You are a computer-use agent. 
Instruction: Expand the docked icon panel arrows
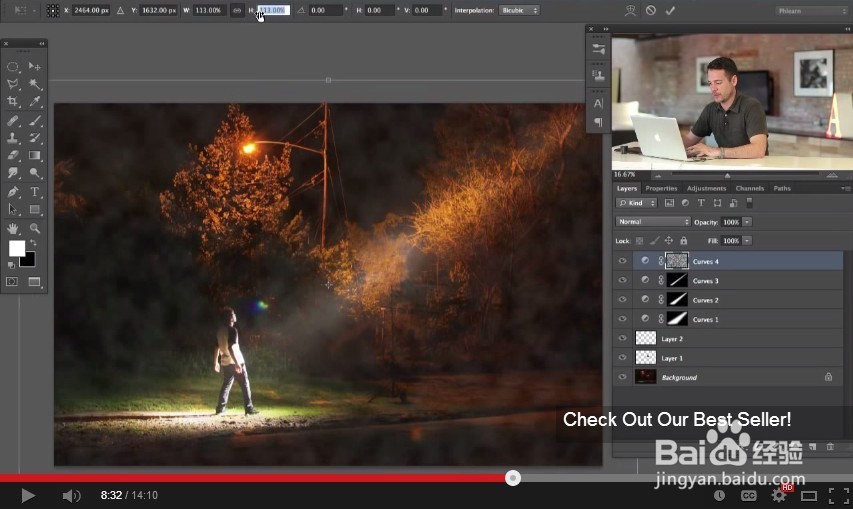tap(605, 29)
